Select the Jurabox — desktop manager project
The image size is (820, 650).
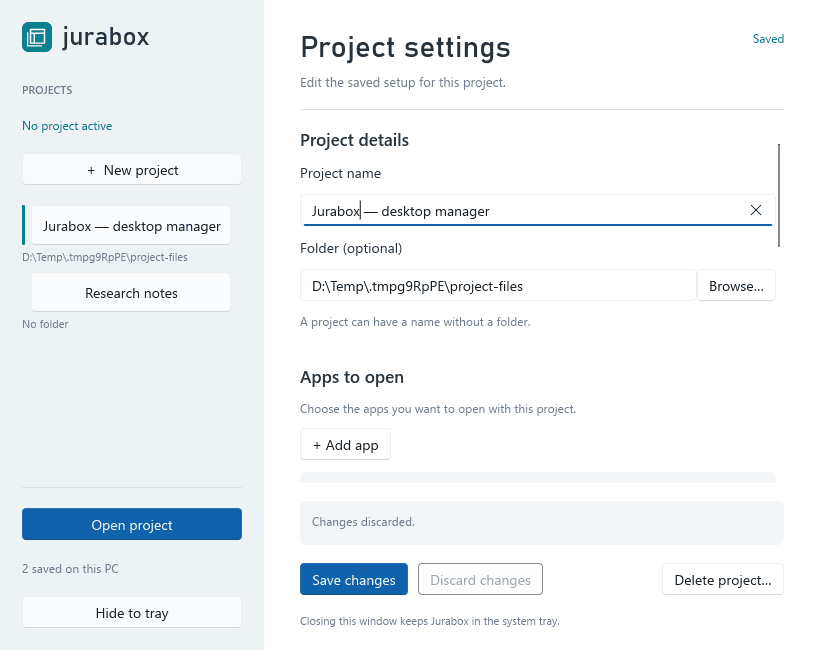pyautogui.click(x=131, y=226)
